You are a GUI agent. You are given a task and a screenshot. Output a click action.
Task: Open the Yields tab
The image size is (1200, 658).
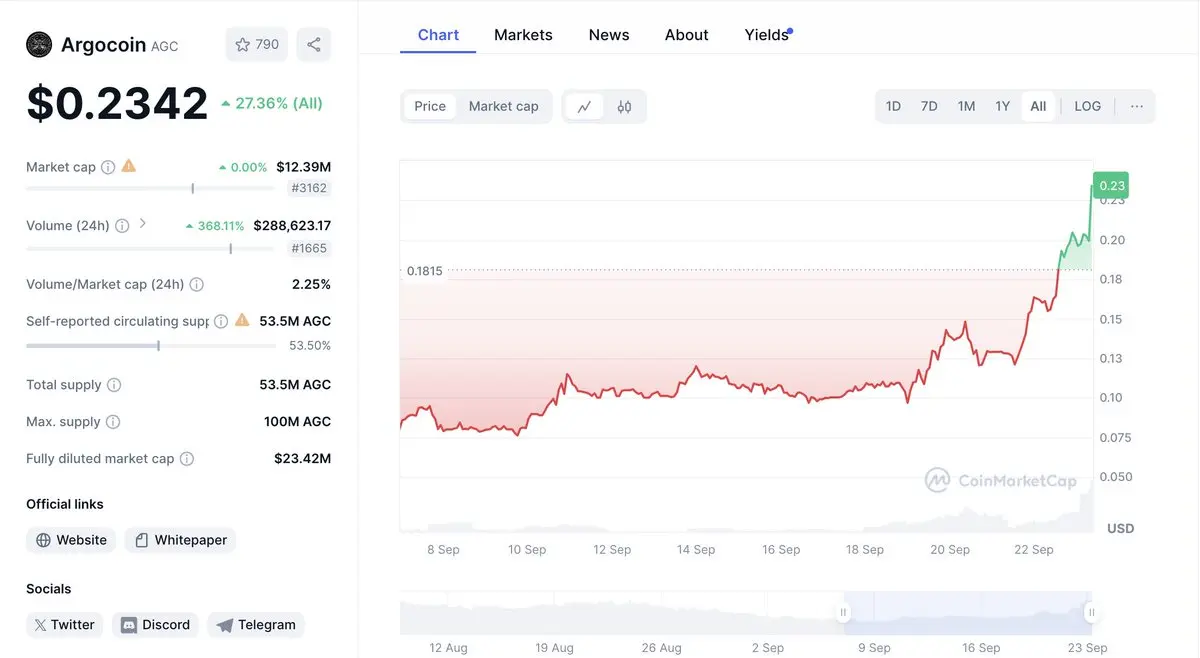tap(767, 35)
